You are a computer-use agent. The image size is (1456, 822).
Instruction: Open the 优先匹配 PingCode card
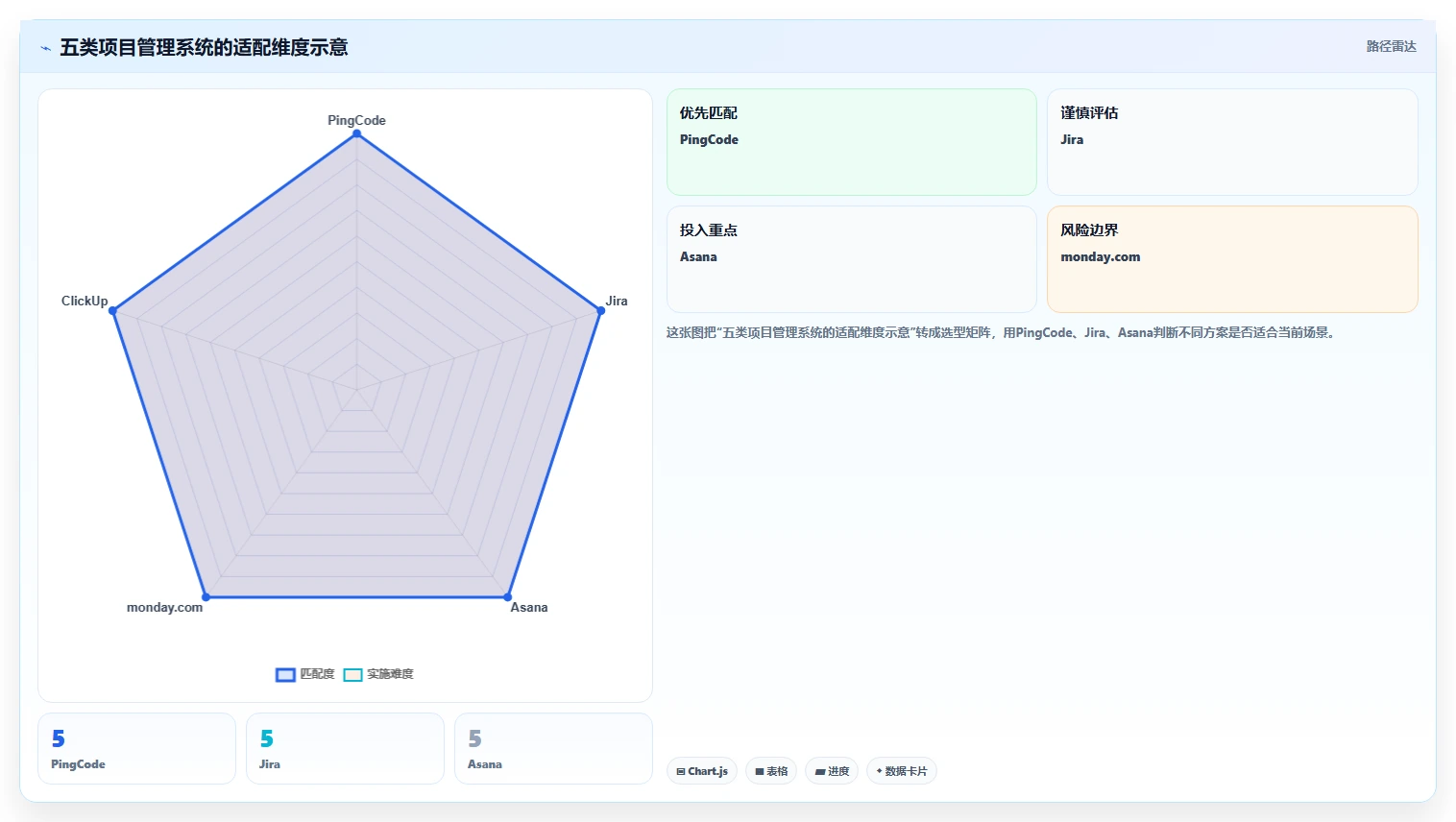852,142
